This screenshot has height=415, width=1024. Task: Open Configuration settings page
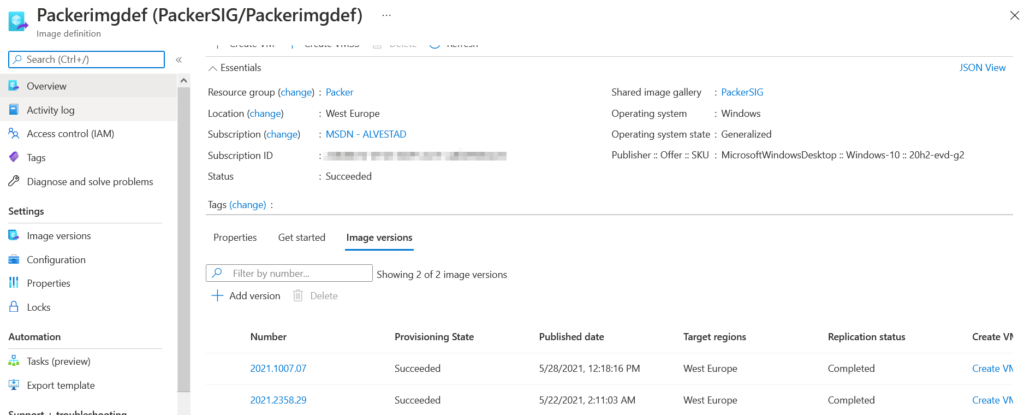tap(55, 260)
